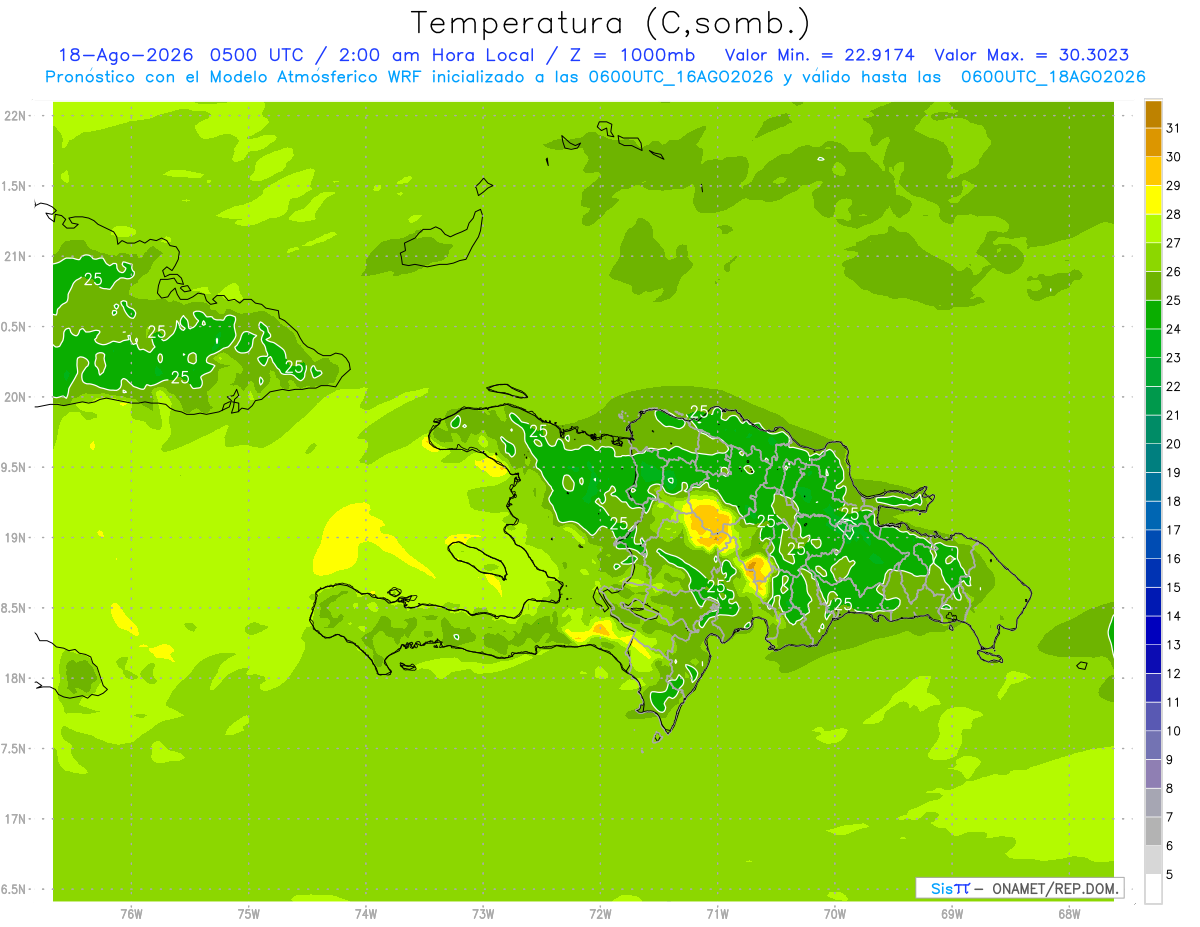Click the longitude axis label "74W"
The height and width of the screenshot is (927, 1200).
point(366,913)
